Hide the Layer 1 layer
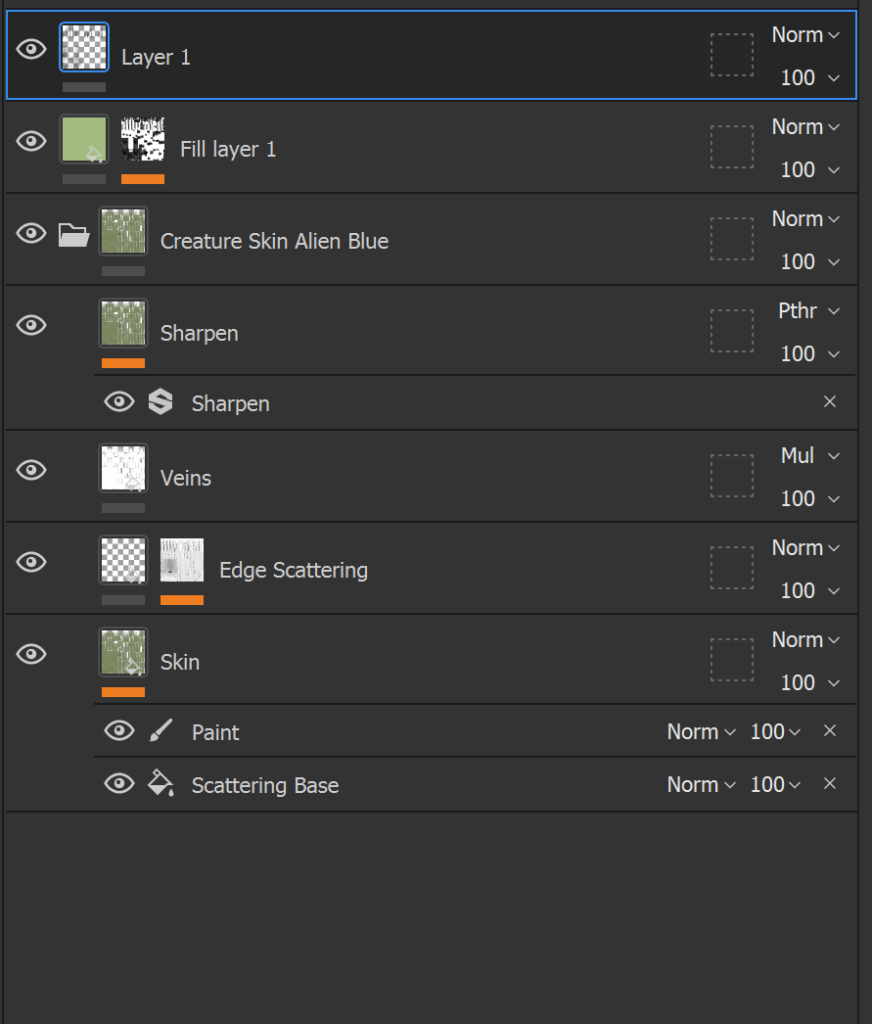Viewport: 872px width, 1024px height. pyautogui.click(x=31, y=49)
